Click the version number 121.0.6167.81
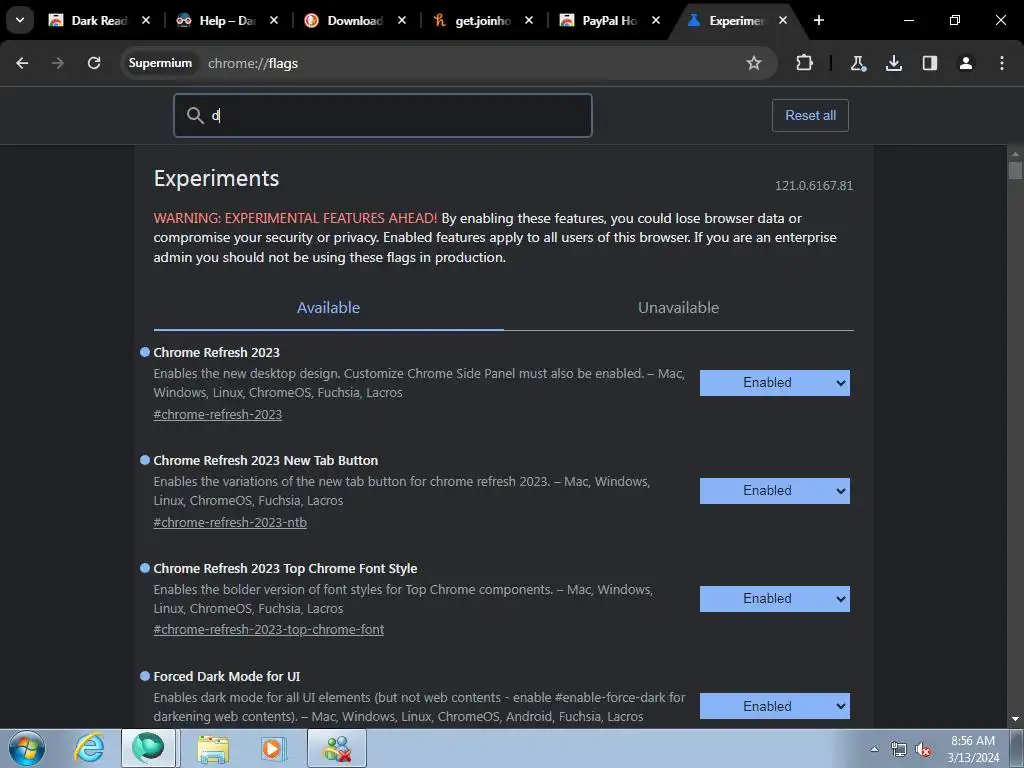The width and height of the screenshot is (1024, 768). pos(814,185)
